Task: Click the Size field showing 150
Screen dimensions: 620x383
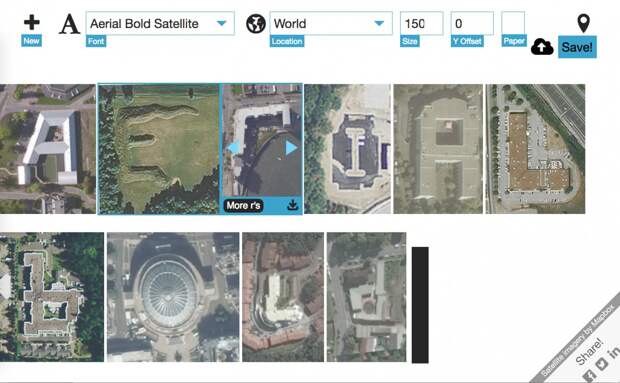Action: tap(422, 23)
